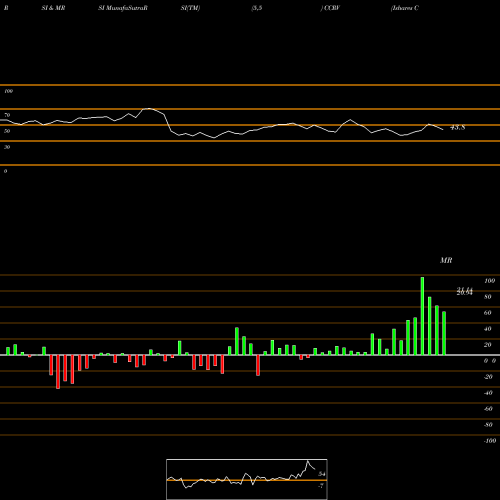
Task: Click the RSI axis label 70
Action: coord(7,115)
